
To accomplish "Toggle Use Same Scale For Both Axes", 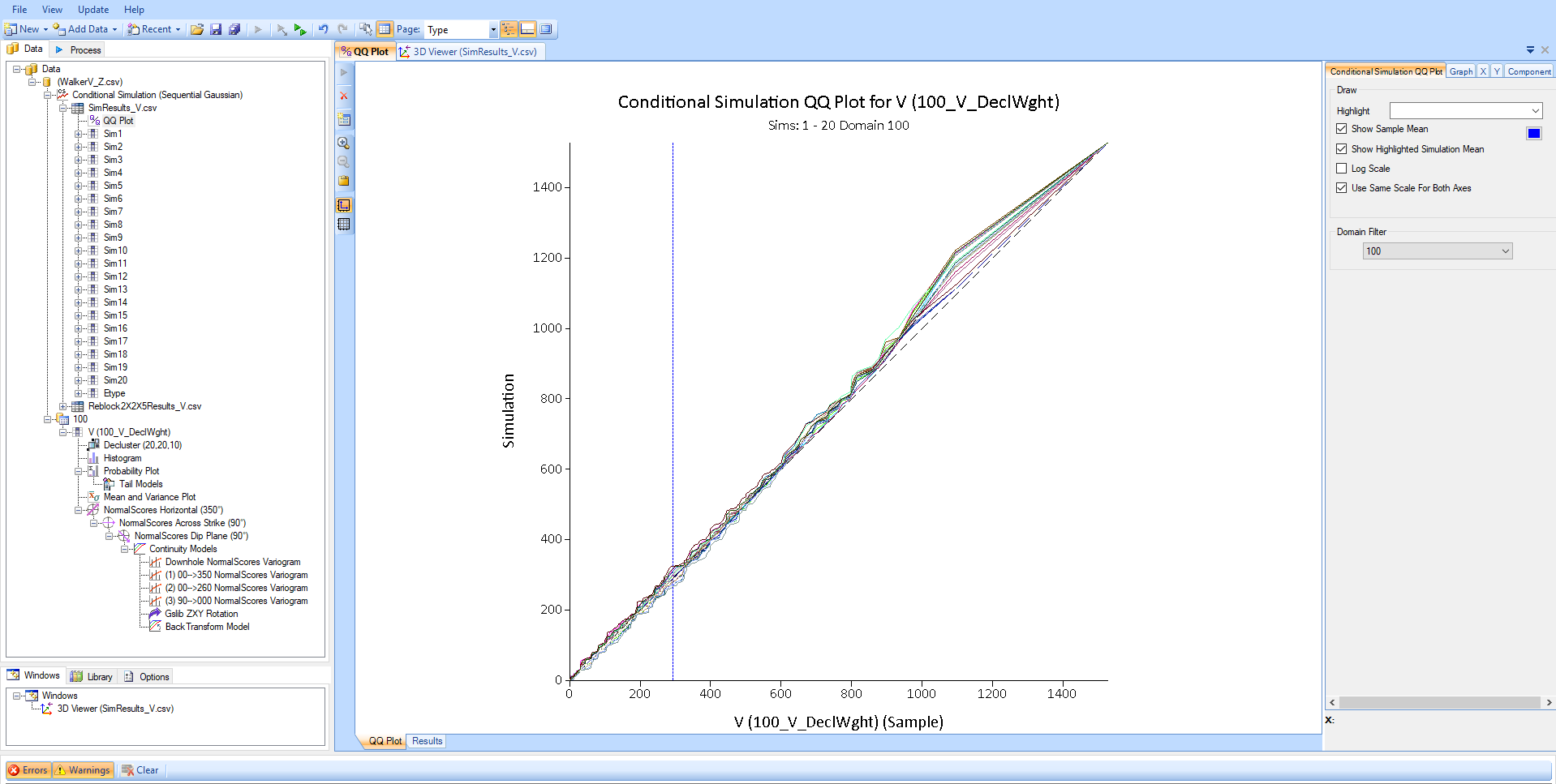I will click(1342, 187).
